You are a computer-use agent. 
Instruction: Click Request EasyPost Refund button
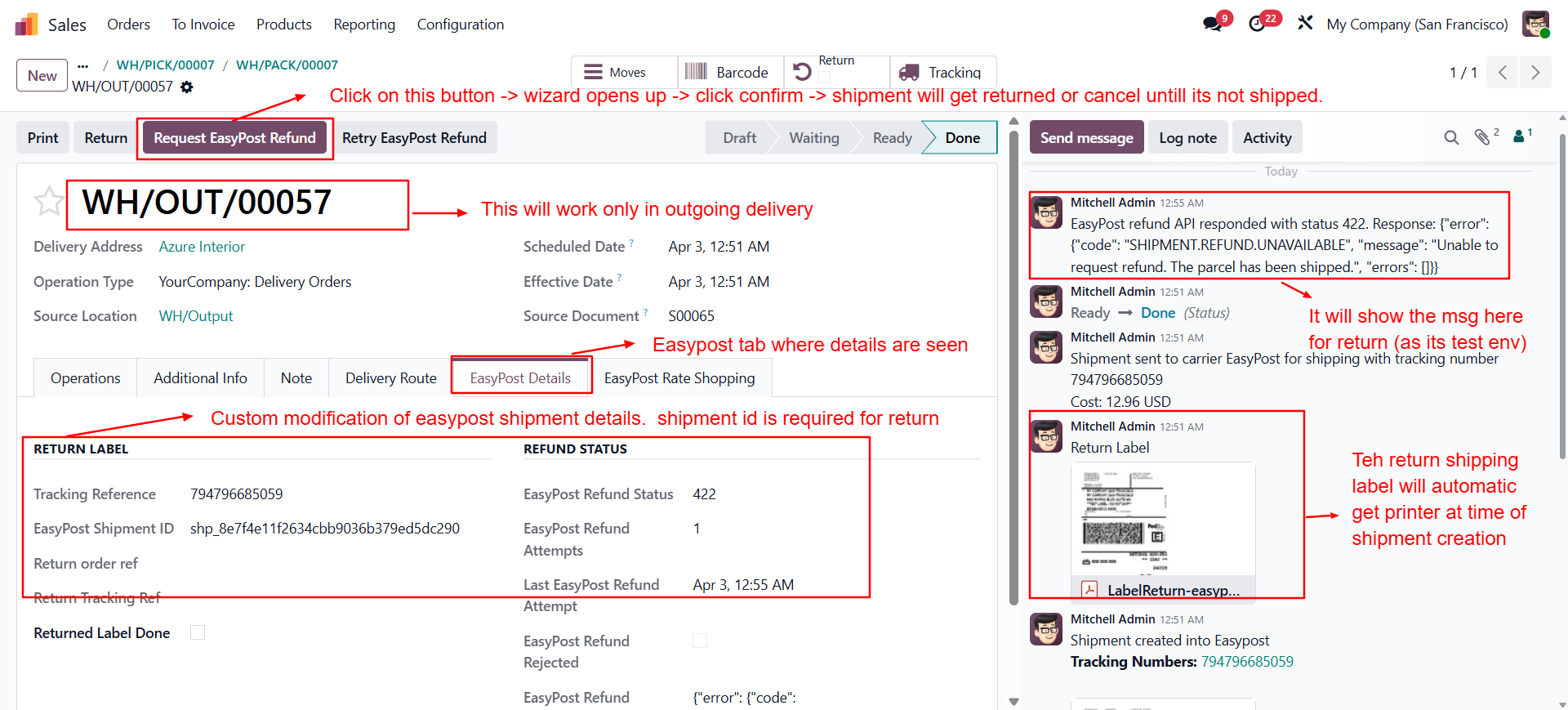[235, 137]
